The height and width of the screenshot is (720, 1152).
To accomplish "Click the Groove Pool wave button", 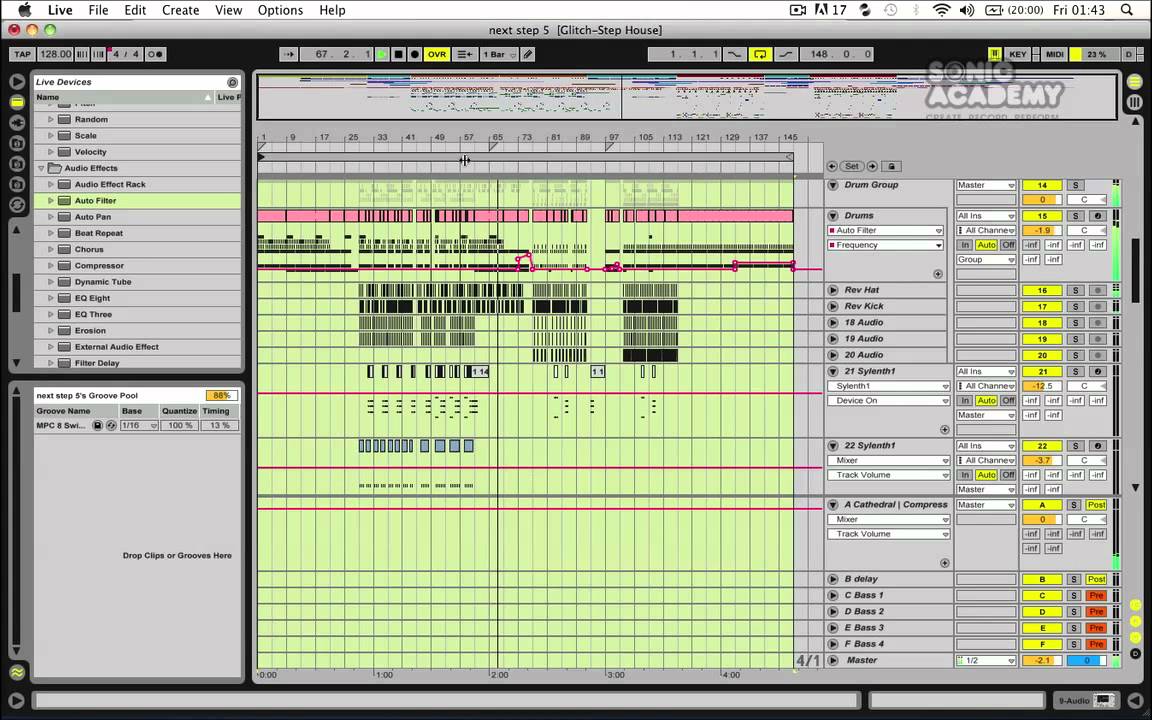I will (16, 672).
